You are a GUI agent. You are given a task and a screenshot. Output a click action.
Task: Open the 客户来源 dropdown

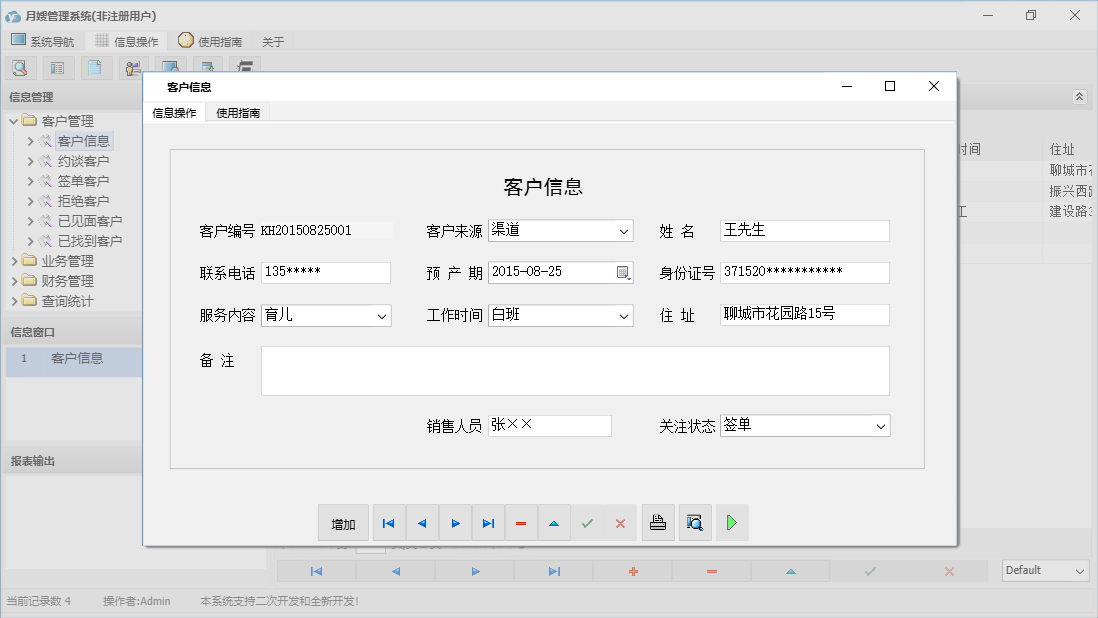625,230
